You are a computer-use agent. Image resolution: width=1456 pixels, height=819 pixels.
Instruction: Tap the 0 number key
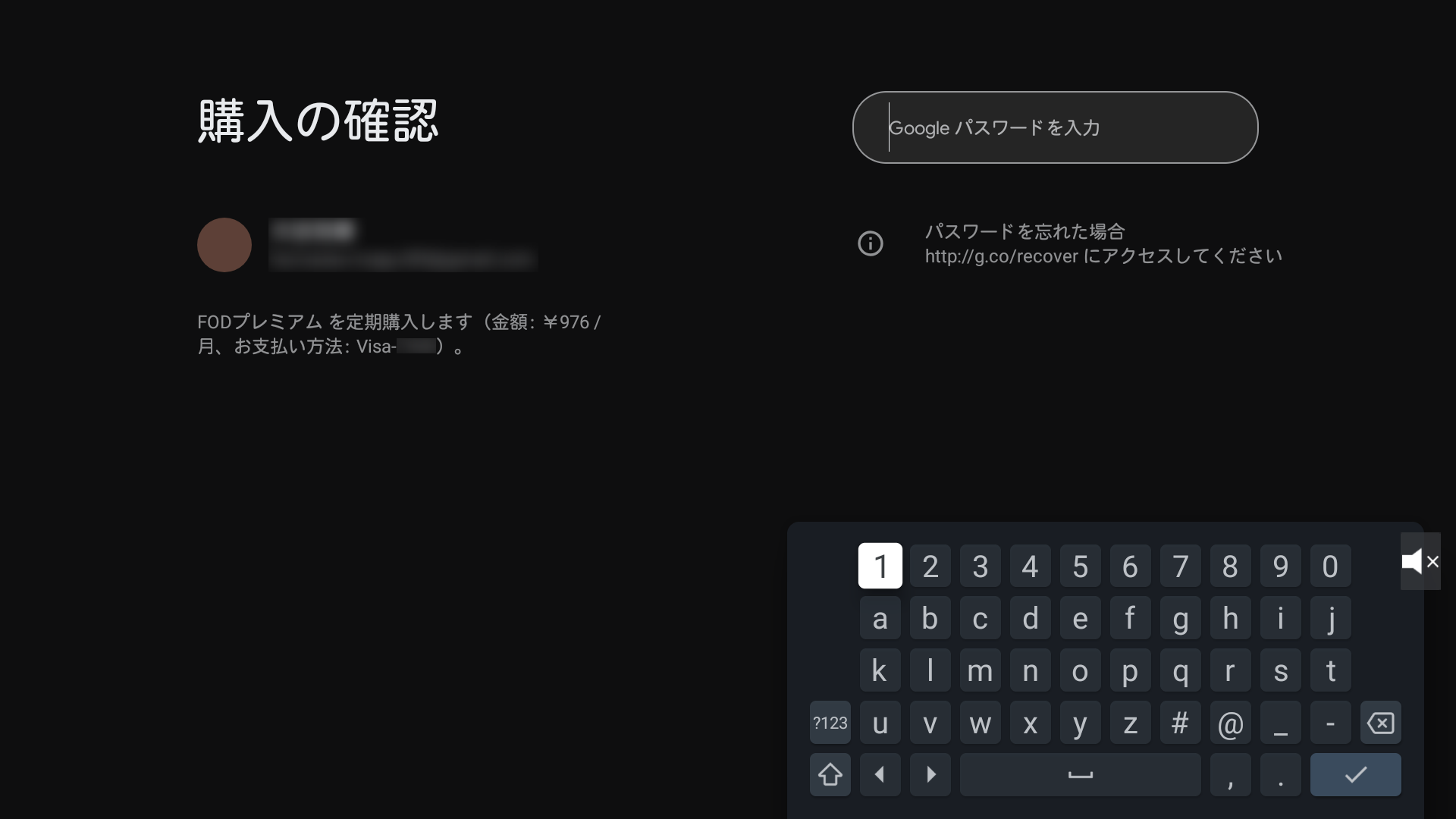1330,566
